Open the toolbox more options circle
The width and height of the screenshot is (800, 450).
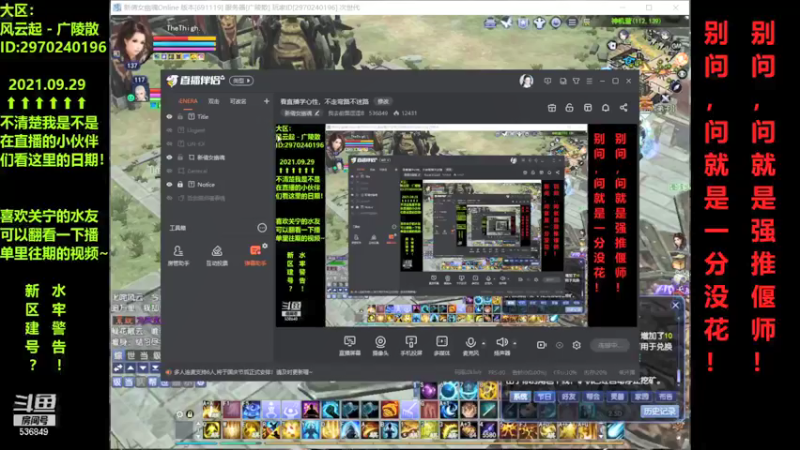[262, 228]
